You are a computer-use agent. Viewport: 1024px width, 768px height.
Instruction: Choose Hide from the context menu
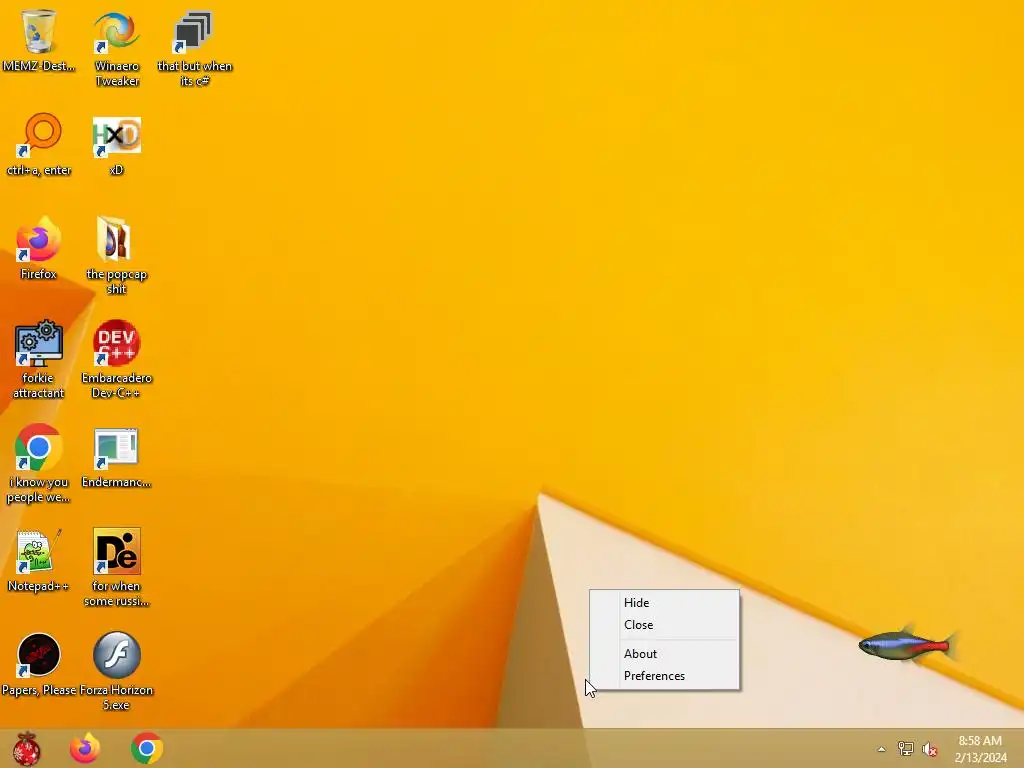(x=664, y=603)
